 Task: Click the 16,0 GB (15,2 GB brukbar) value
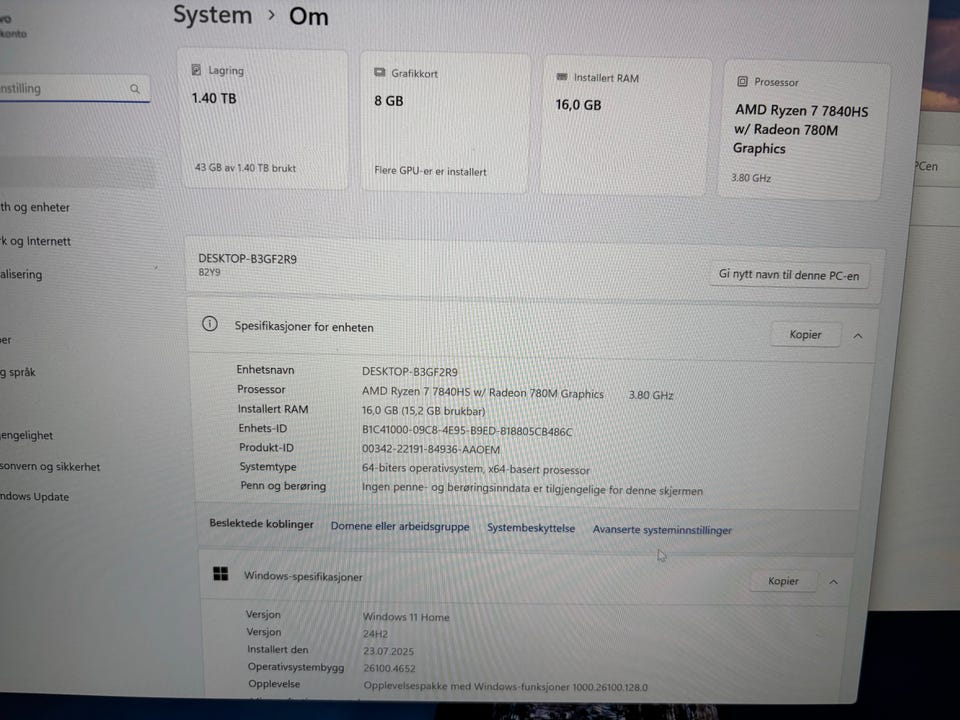pos(423,410)
